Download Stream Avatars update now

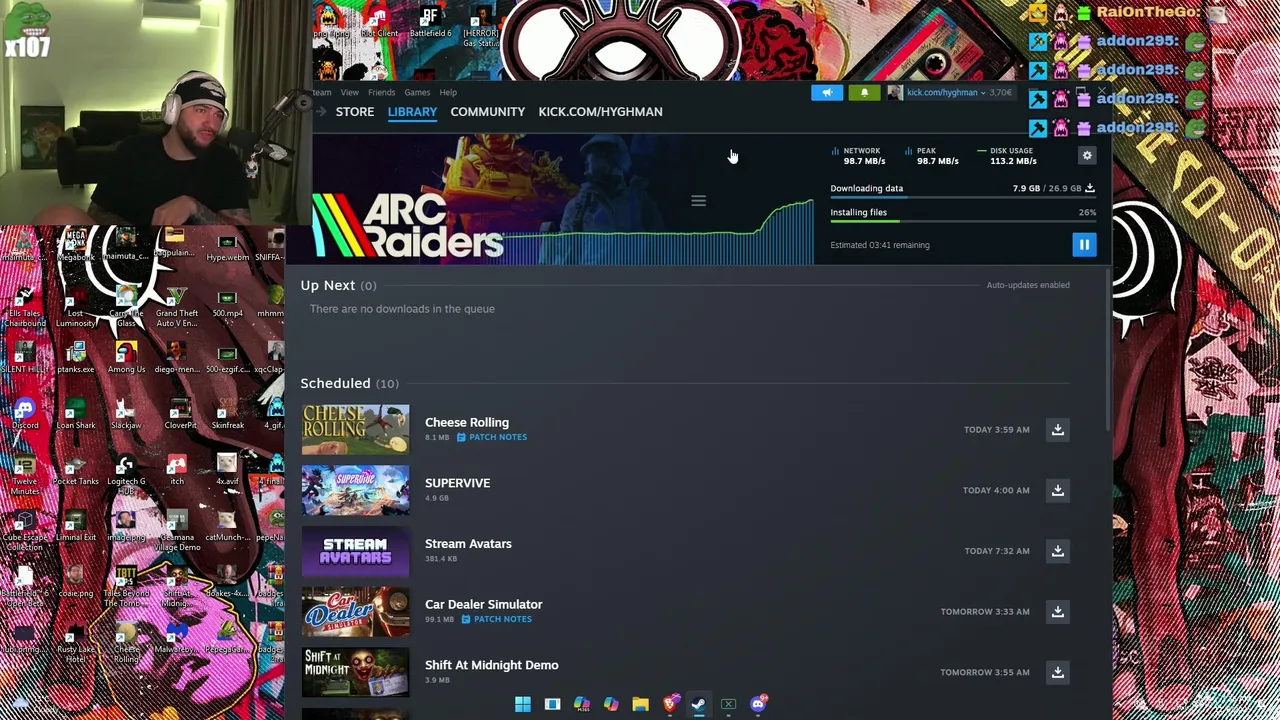coord(1057,551)
